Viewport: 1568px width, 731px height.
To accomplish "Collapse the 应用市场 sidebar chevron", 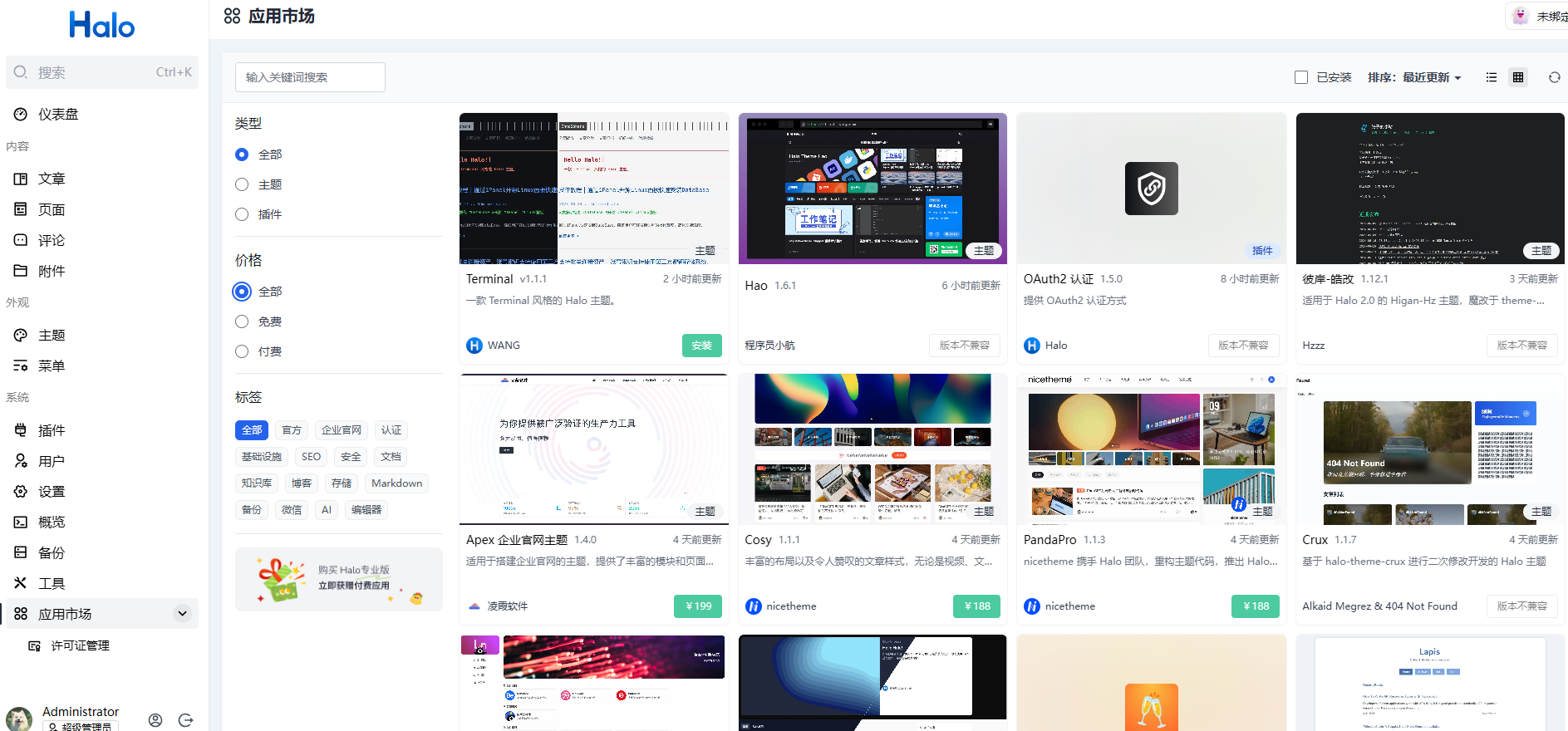I will pyautogui.click(x=182, y=614).
